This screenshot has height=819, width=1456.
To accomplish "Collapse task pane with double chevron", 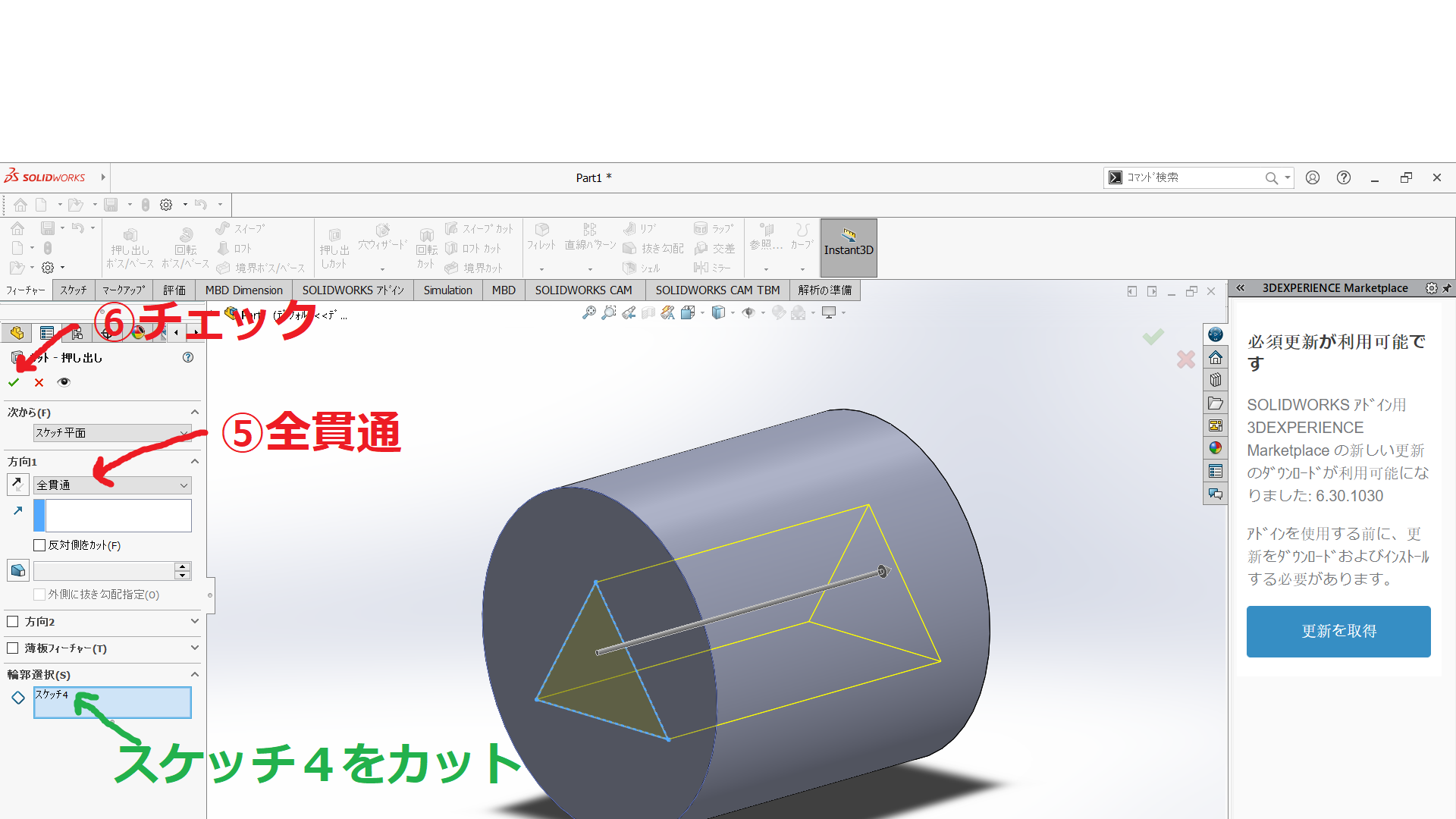I will [x=1240, y=288].
